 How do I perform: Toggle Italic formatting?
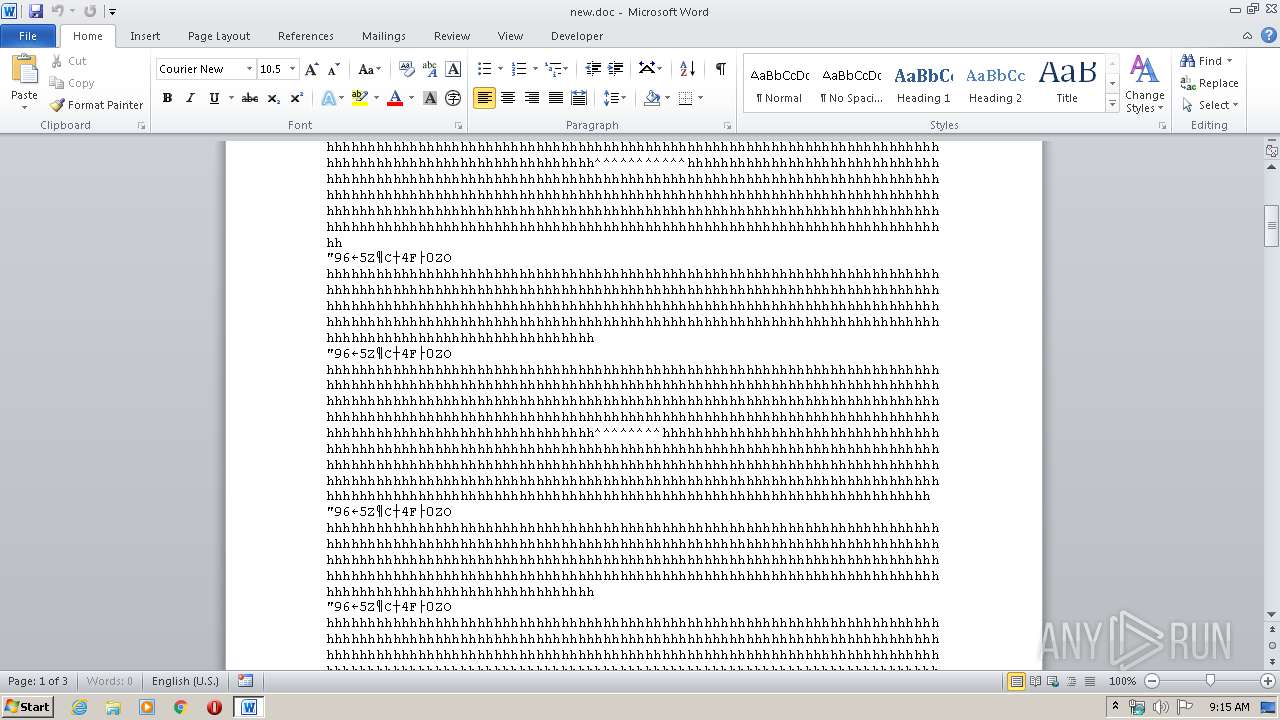pyautogui.click(x=190, y=98)
